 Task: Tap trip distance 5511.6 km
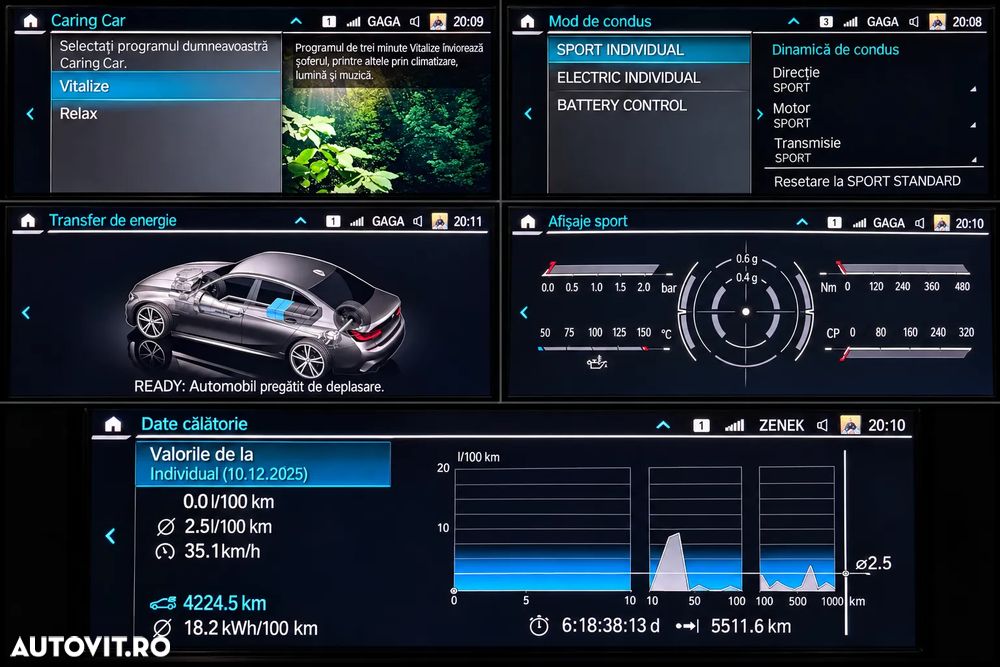751,626
